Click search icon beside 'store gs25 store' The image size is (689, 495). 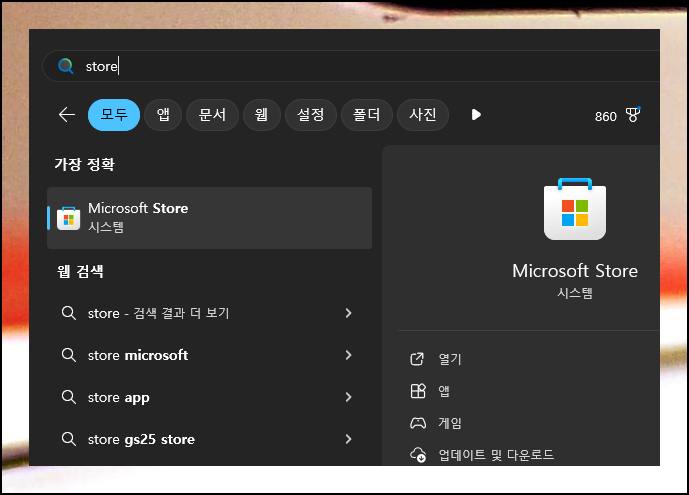[69, 439]
